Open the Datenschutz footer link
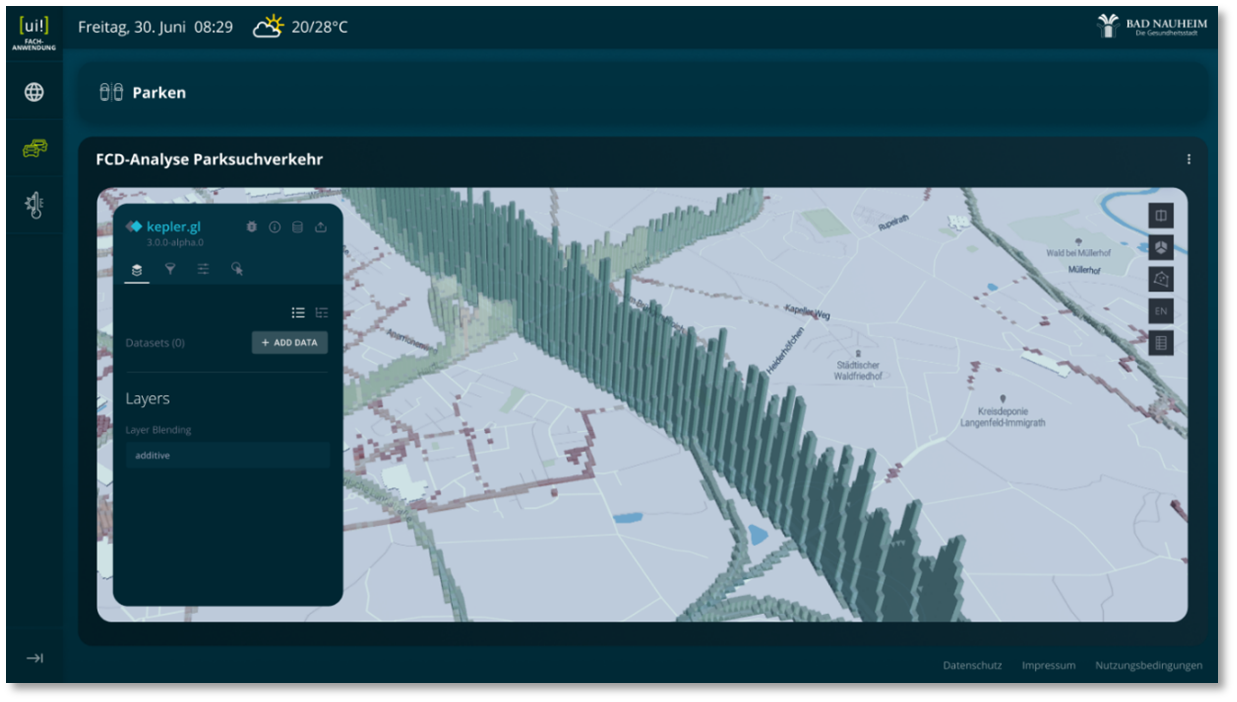 [x=971, y=665]
